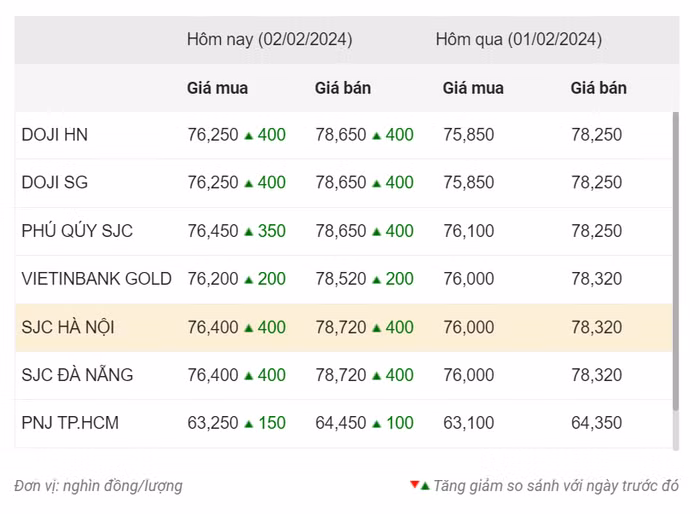Open the DOJI HN row label
Screen dimensions: 700x514
(x=54, y=135)
